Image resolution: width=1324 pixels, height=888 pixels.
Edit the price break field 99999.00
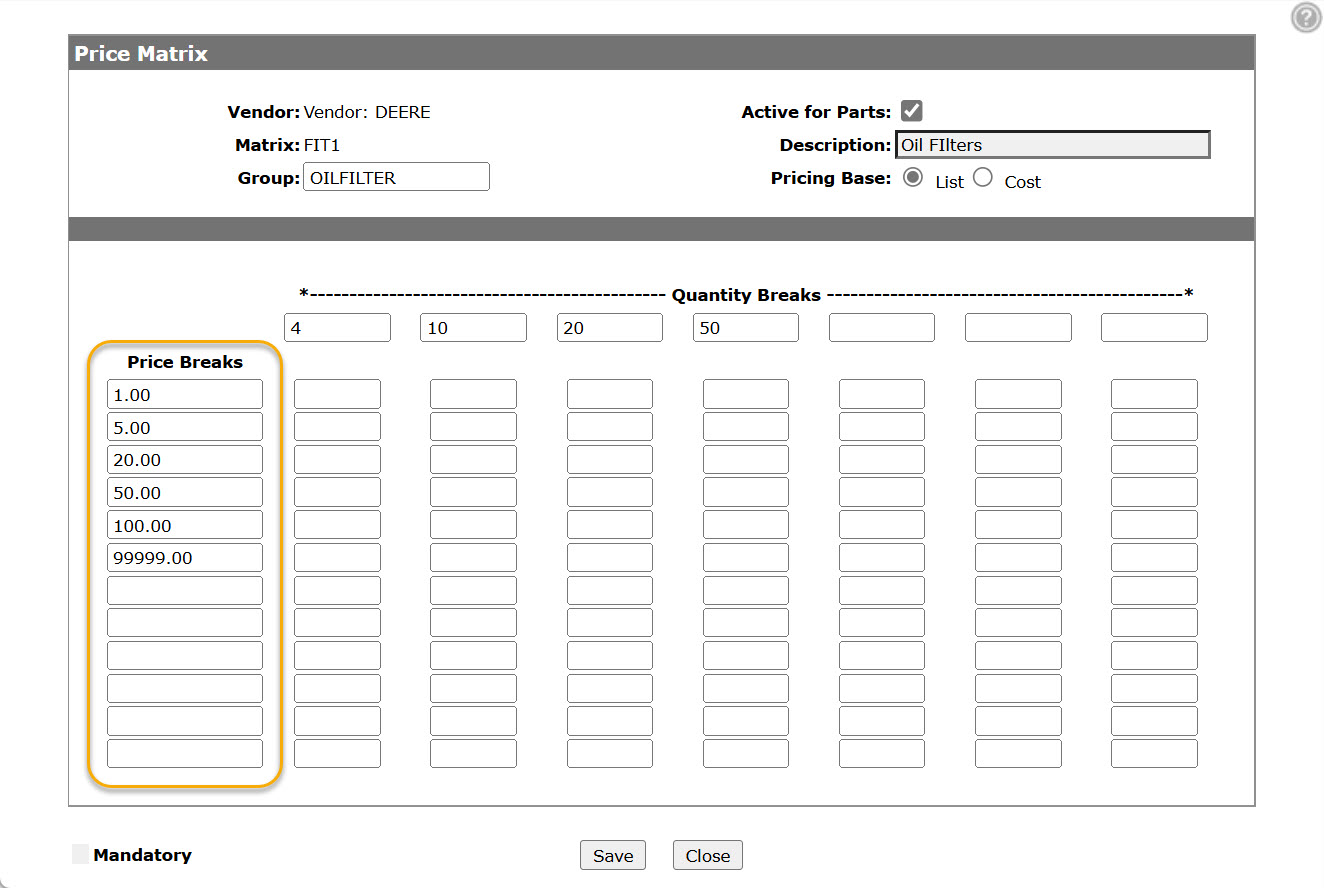185,558
